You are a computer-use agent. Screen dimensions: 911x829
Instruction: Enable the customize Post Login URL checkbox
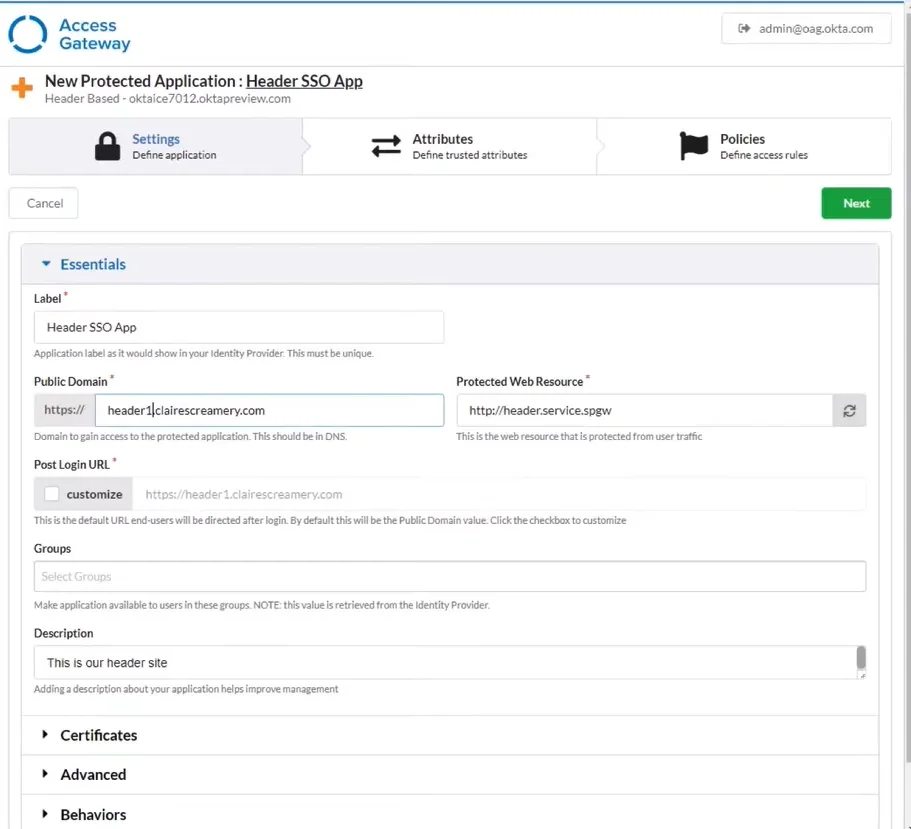[52, 494]
